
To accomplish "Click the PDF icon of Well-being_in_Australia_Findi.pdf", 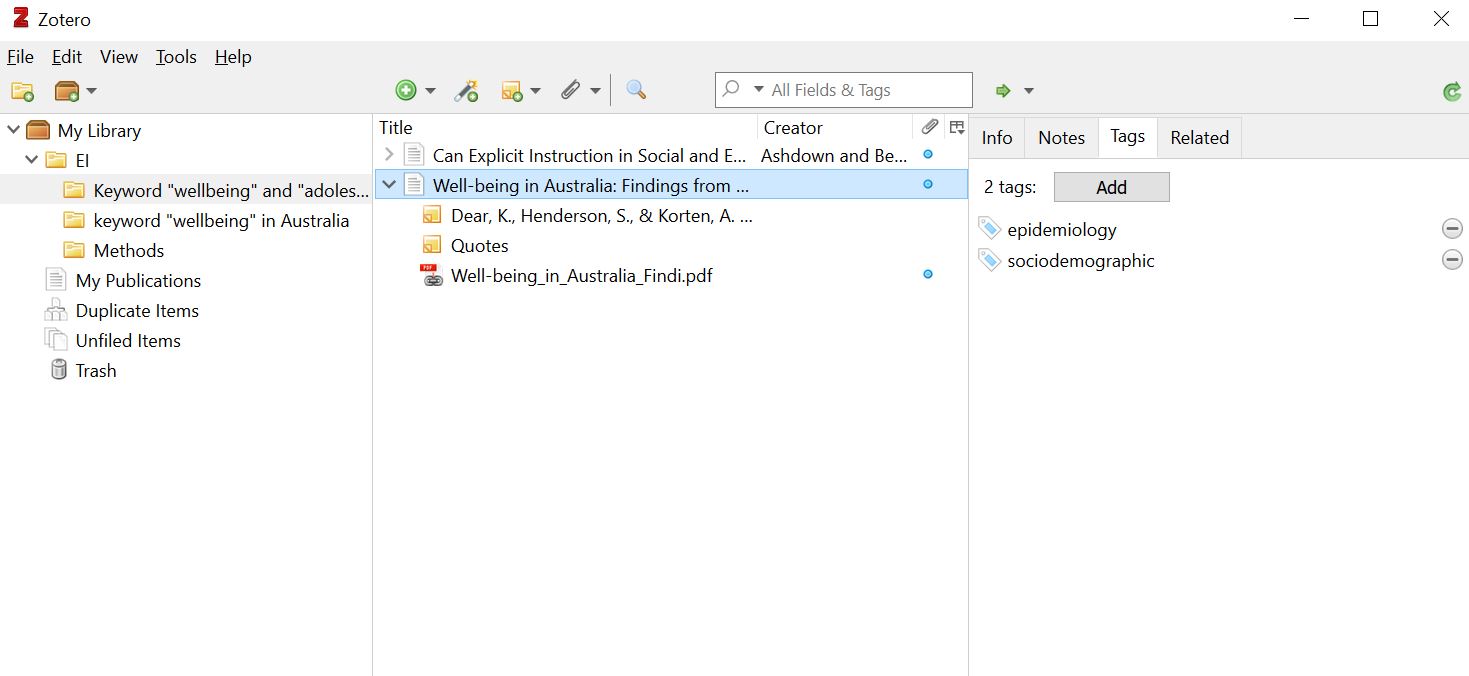I will (431, 275).
